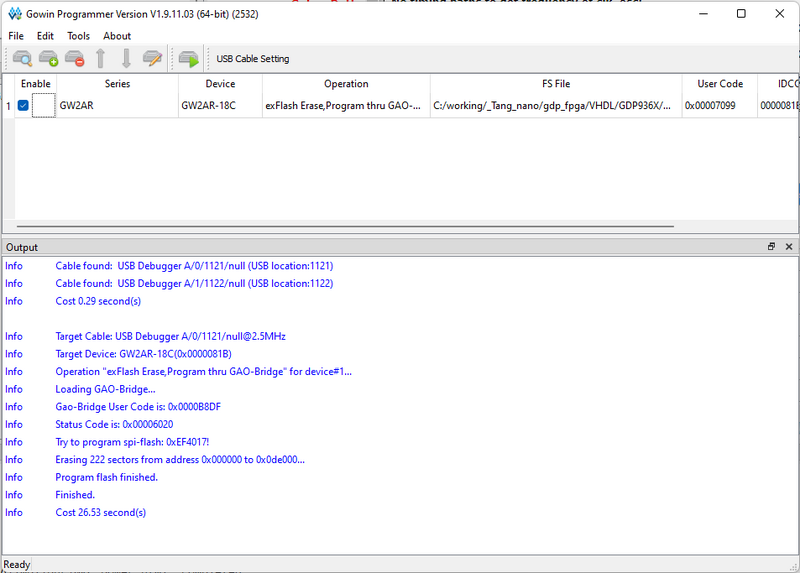Image resolution: width=800 pixels, height=573 pixels.
Task: Open the File menu
Action: [x=16, y=36]
